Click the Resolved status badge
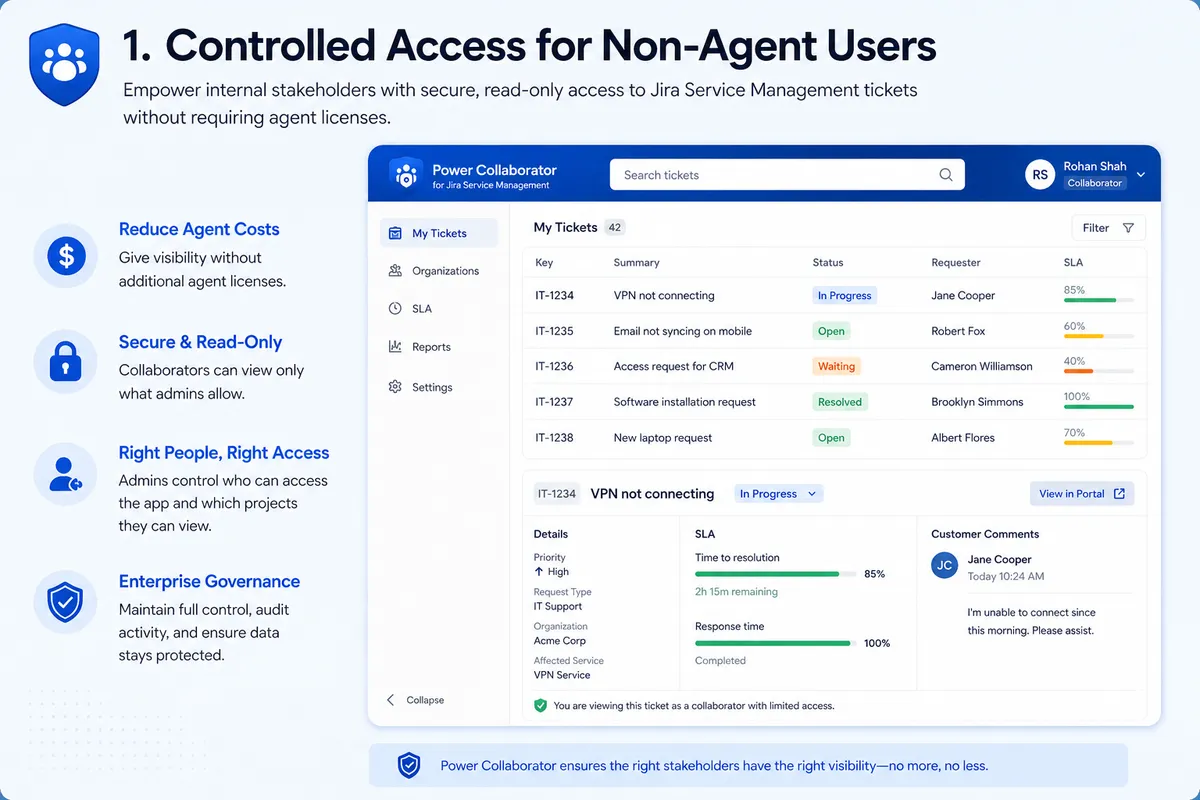The height and width of the screenshot is (800, 1200). (839, 402)
